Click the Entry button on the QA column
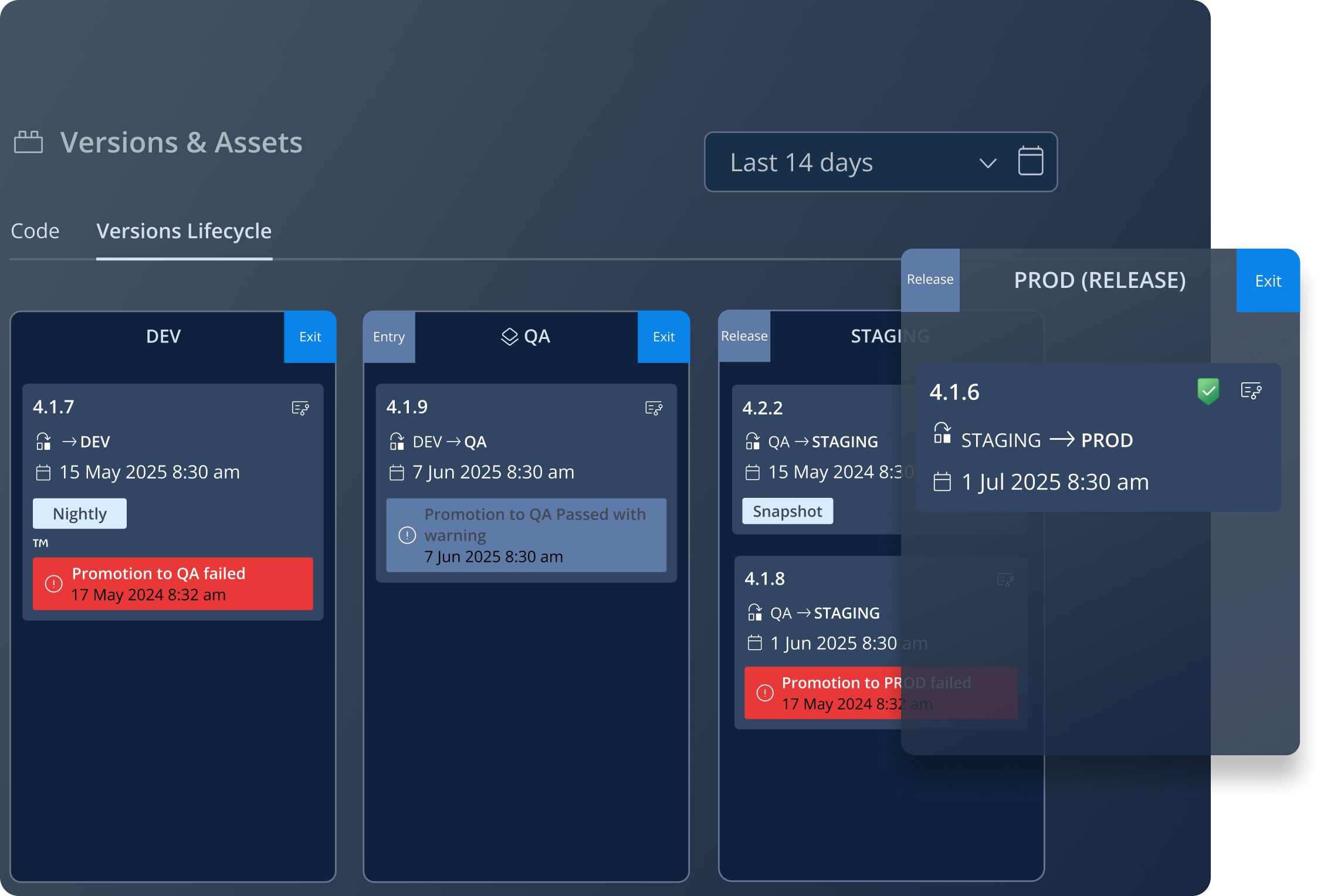 (x=388, y=337)
